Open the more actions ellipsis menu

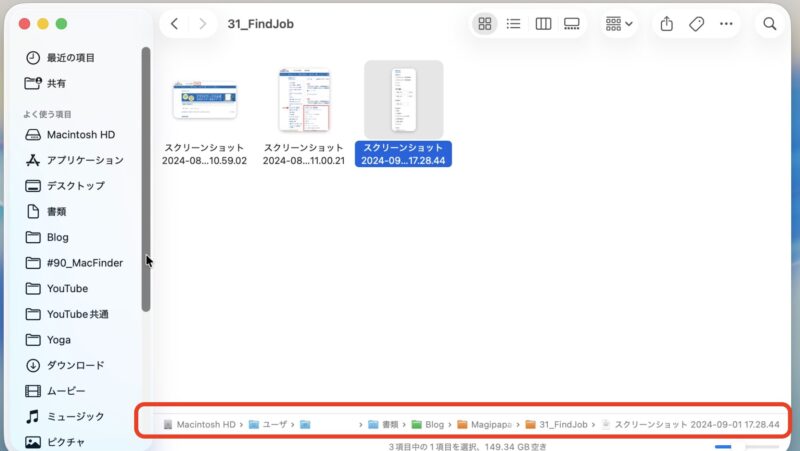tap(726, 24)
